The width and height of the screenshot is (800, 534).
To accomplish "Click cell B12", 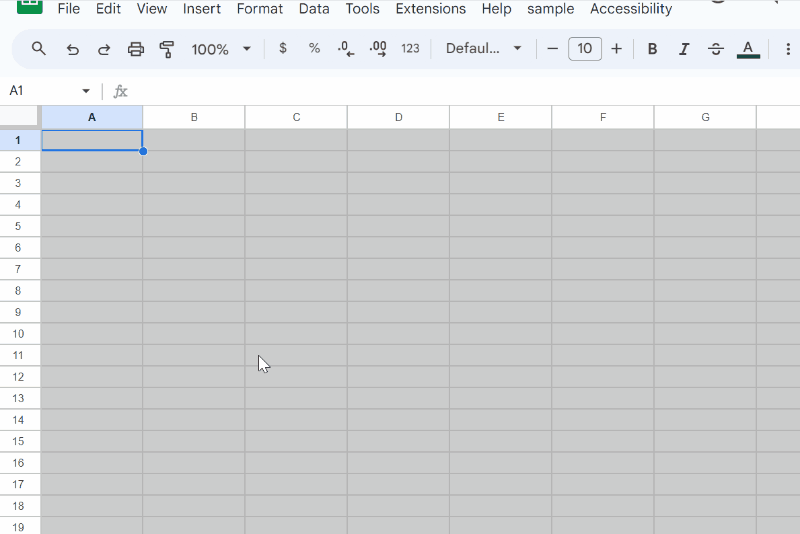I will click(x=194, y=377).
